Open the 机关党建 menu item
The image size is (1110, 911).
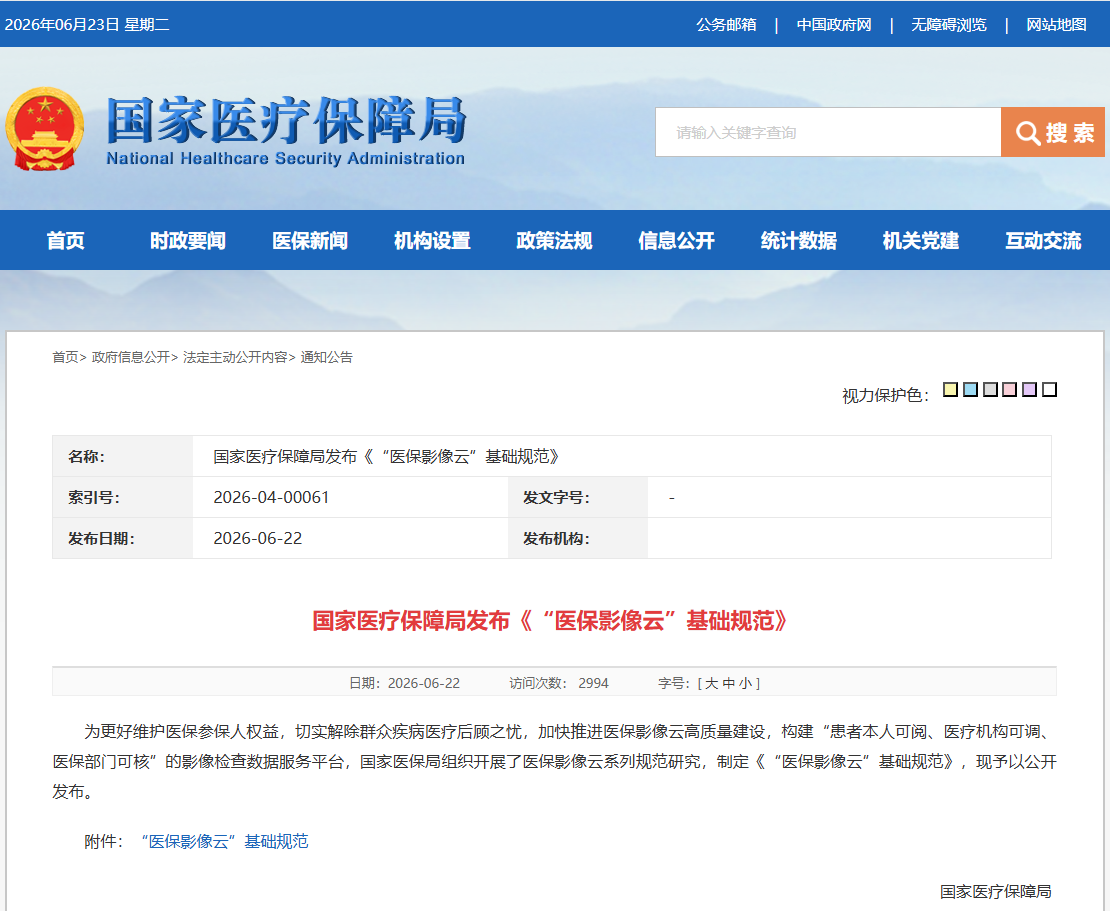click(x=920, y=241)
